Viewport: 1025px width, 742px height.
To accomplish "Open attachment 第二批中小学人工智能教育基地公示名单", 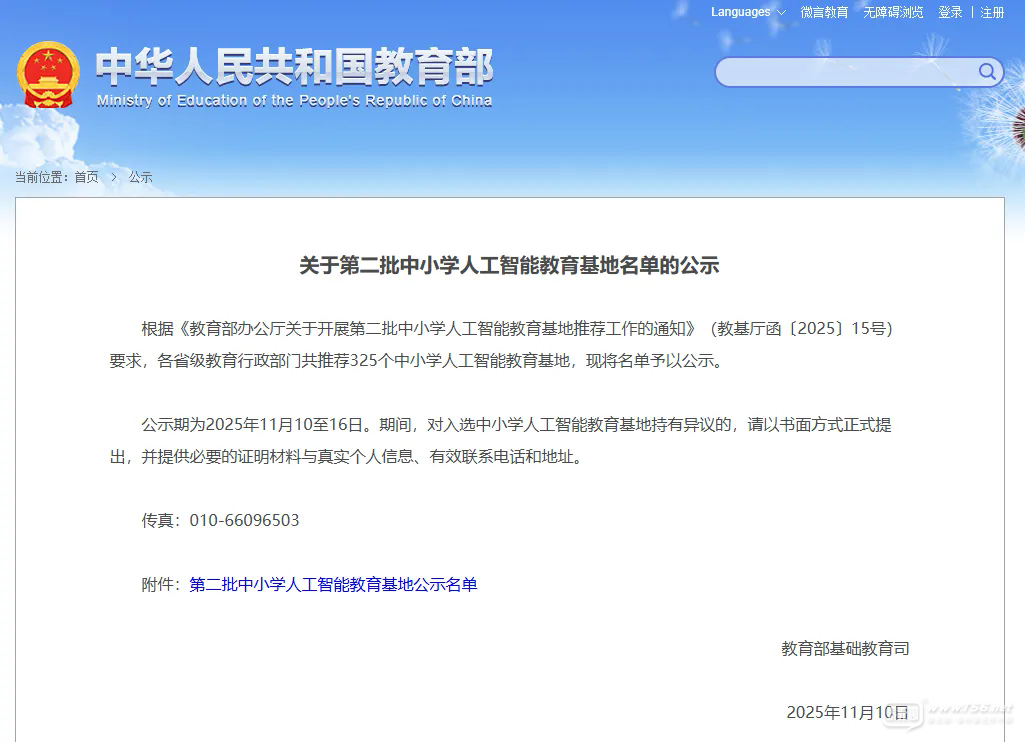I will pos(333,585).
